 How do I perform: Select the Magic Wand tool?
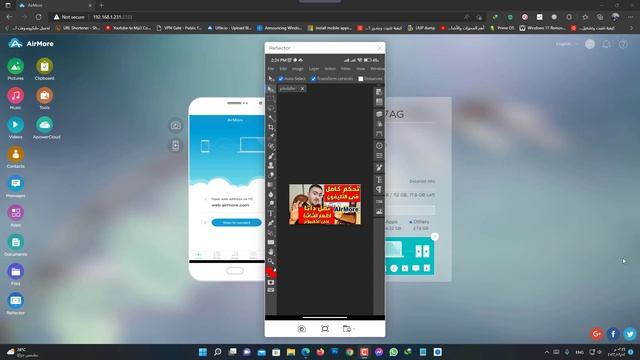(271, 118)
